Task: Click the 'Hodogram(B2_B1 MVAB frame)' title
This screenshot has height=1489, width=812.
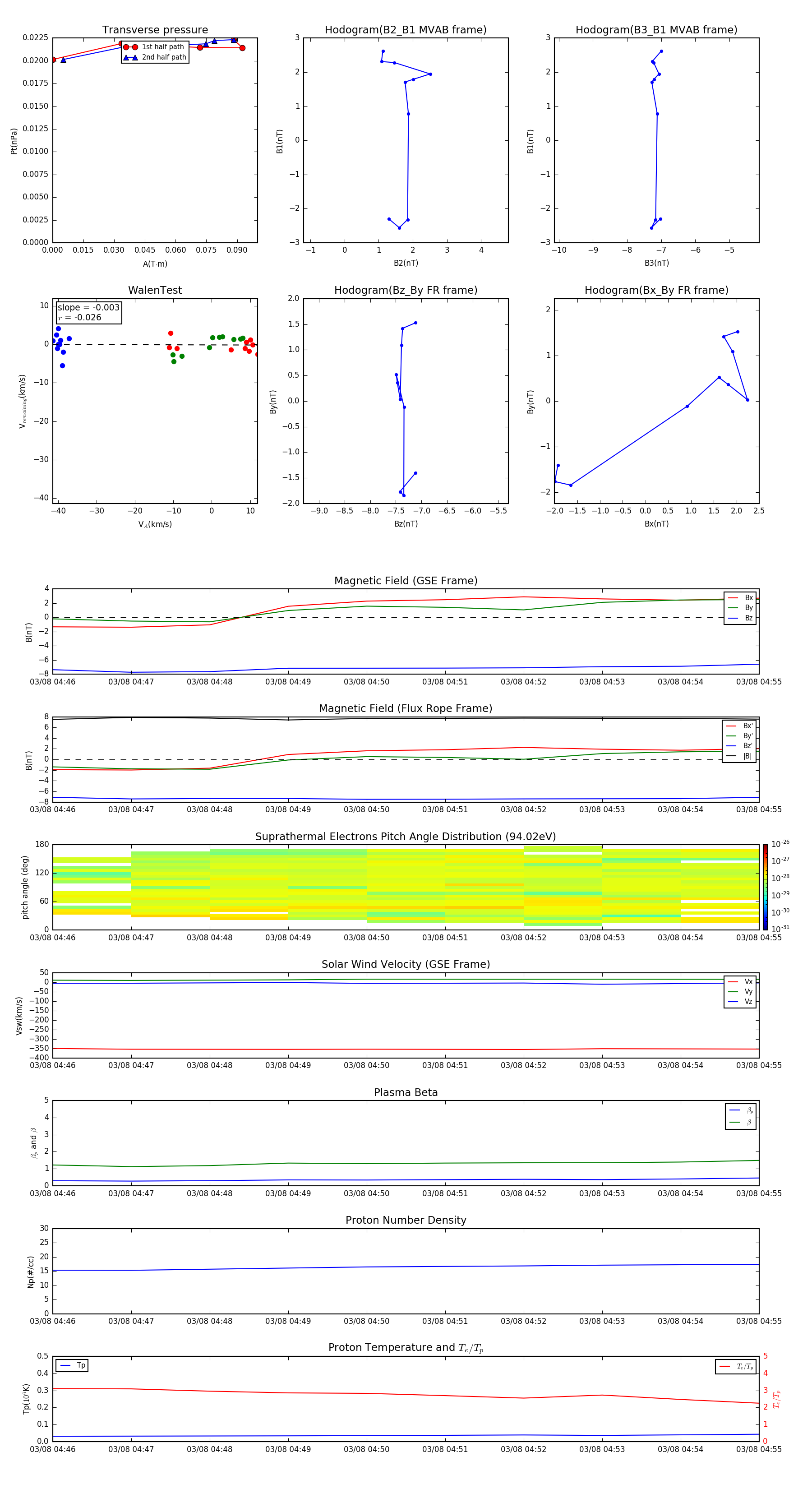Action: [406, 30]
